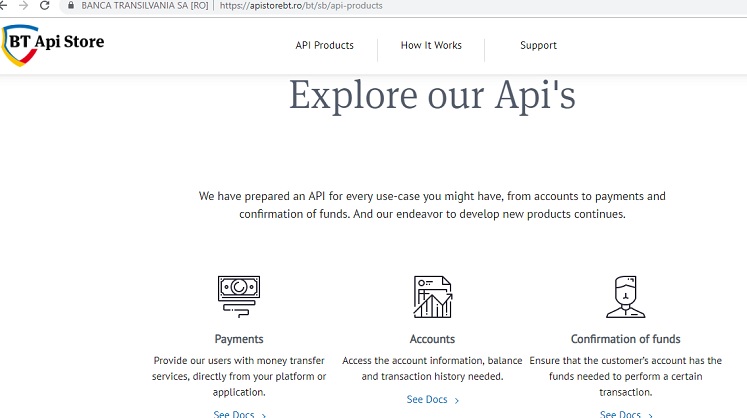Reload the page with the refresh icon

(45, 6)
